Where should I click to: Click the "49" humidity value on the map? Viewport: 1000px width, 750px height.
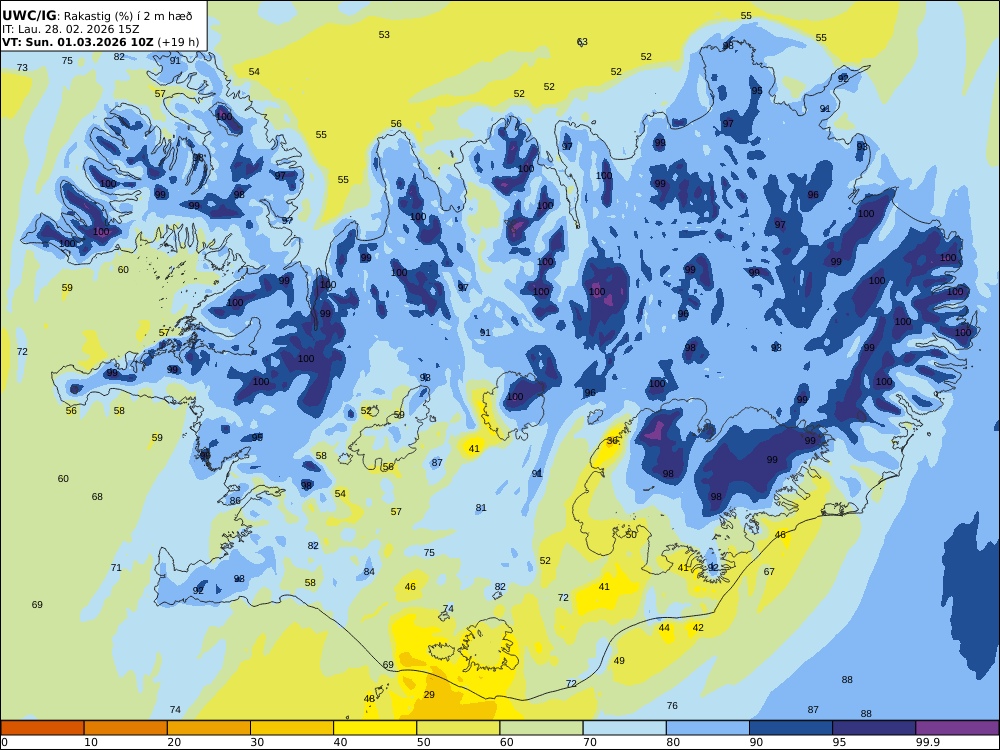pyautogui.click(x=619, y=661)
